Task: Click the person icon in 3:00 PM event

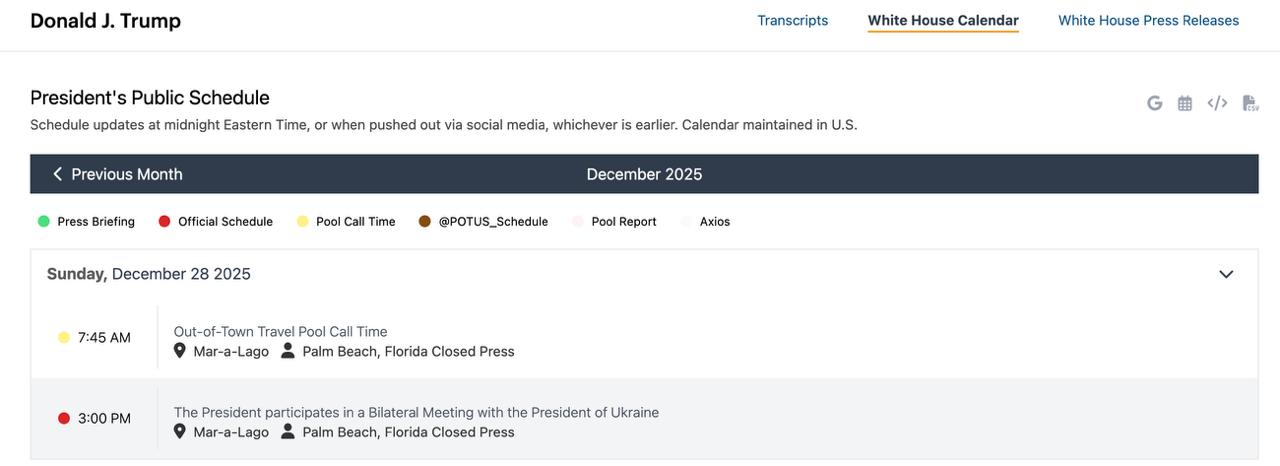Action: 288,432
